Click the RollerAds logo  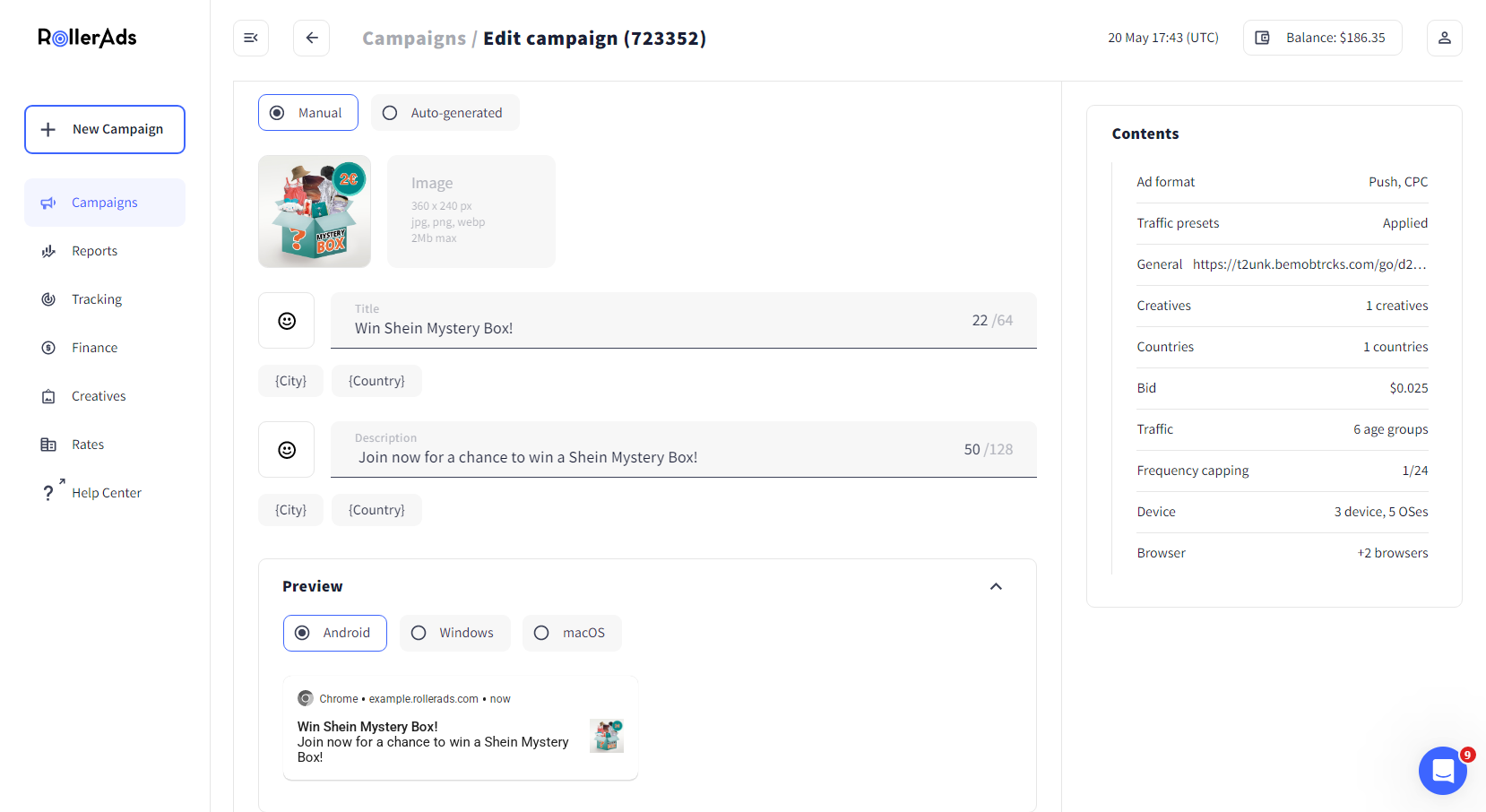tap(87, 38)
